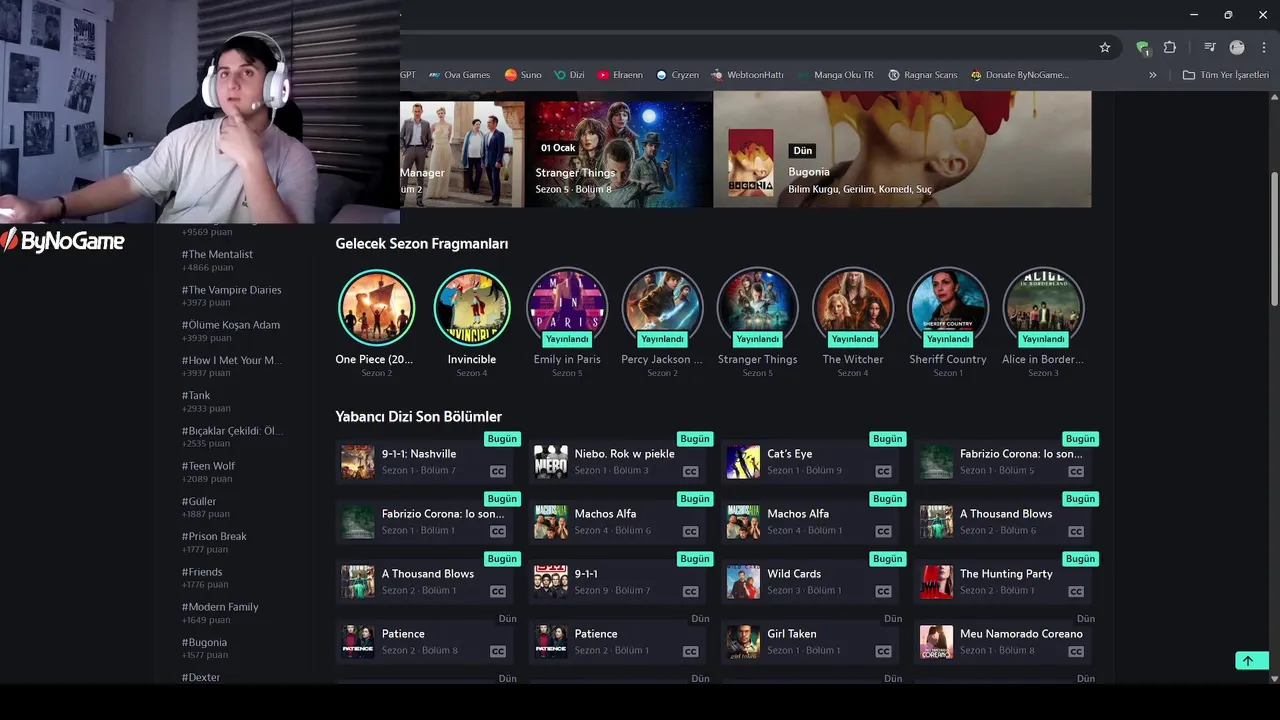Select #The Vampire Diaries in the trending list
This screenshot has width=1280, height=720.
point(231,290)
